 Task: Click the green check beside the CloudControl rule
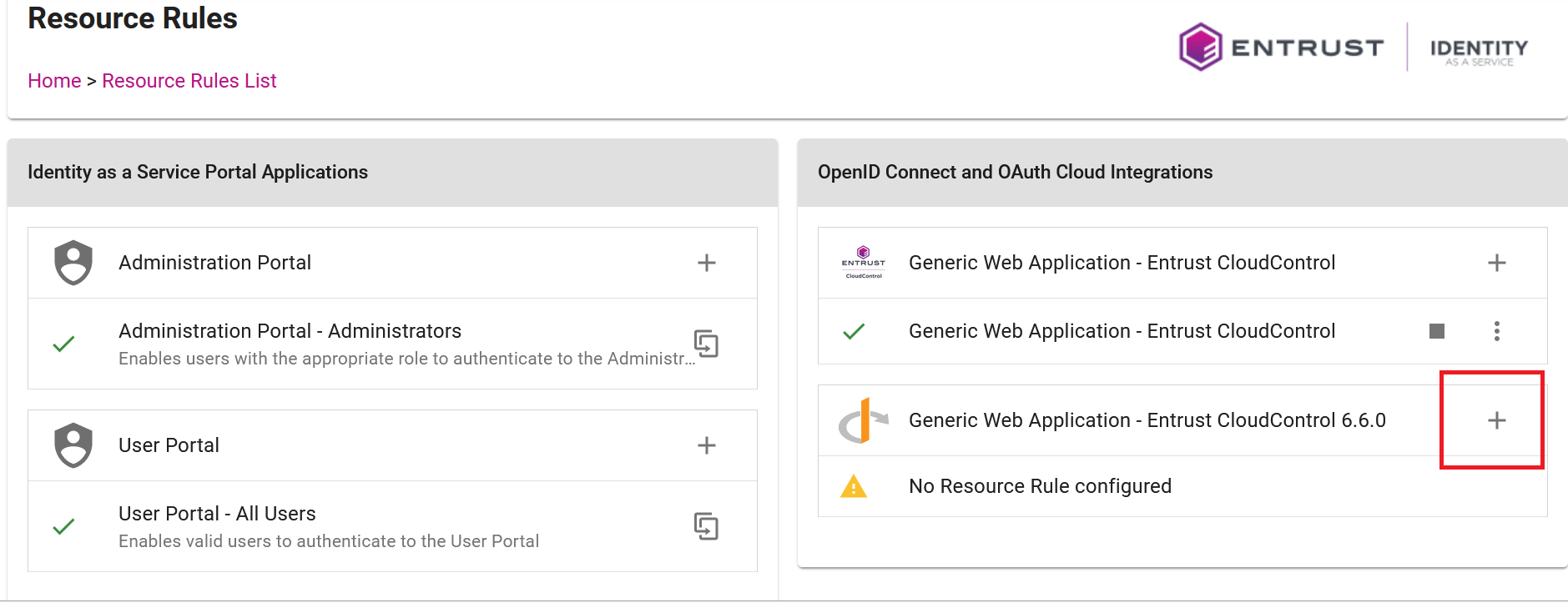pos(854,331)
